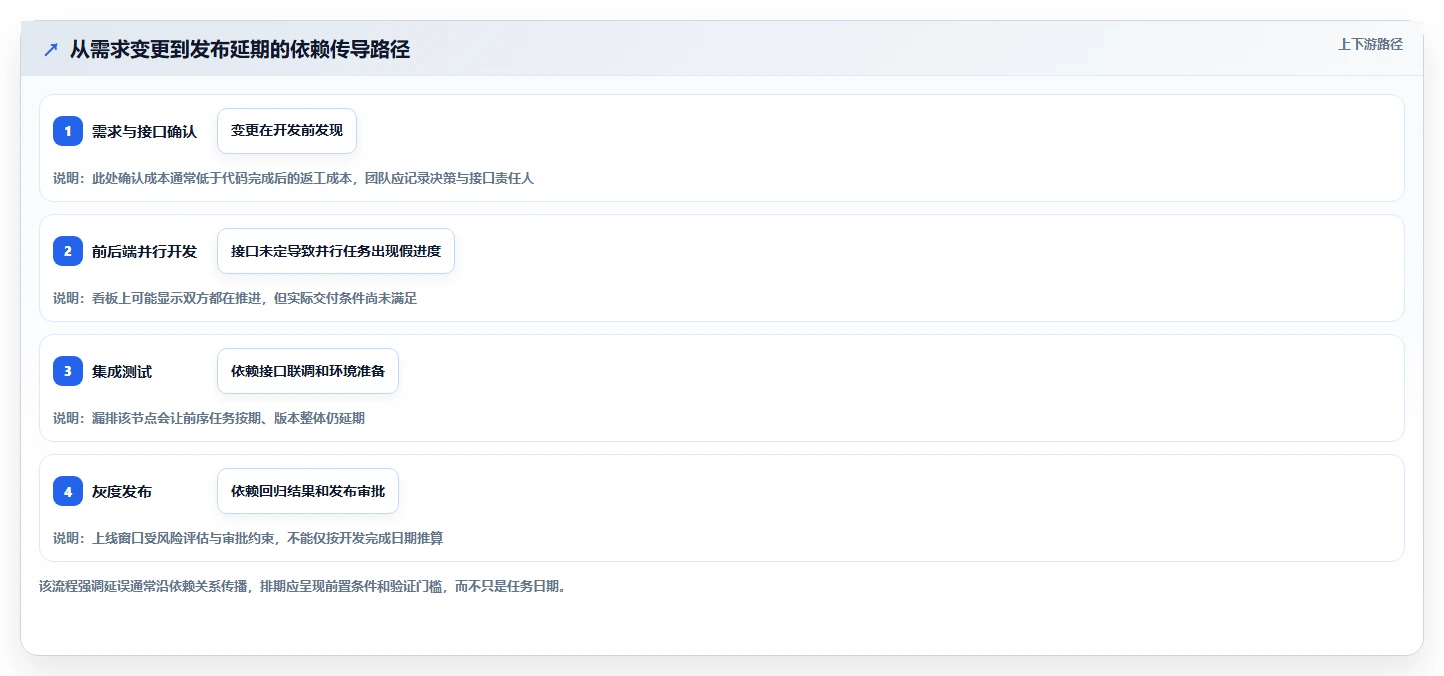
Task: Click the step 2 note about 看板
Action: [235, 298]
